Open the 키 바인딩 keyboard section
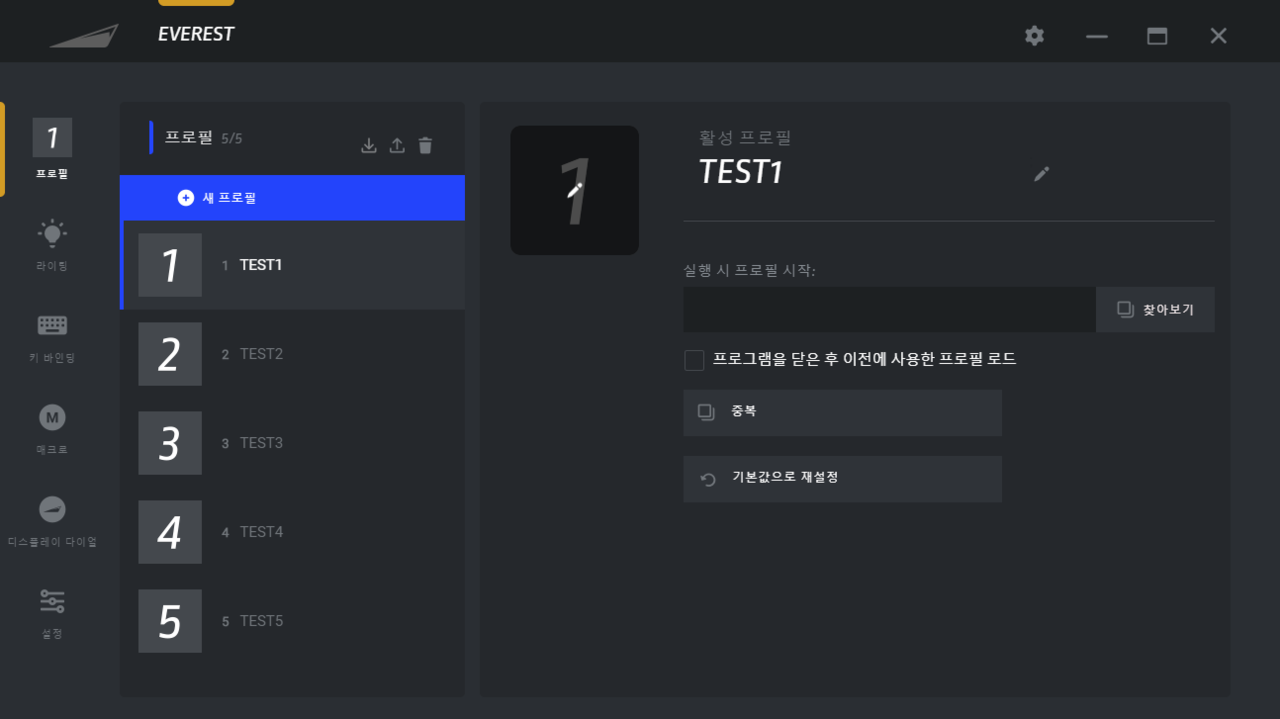The width and height of the screenshot is (1280, 719). click(52, 336)
